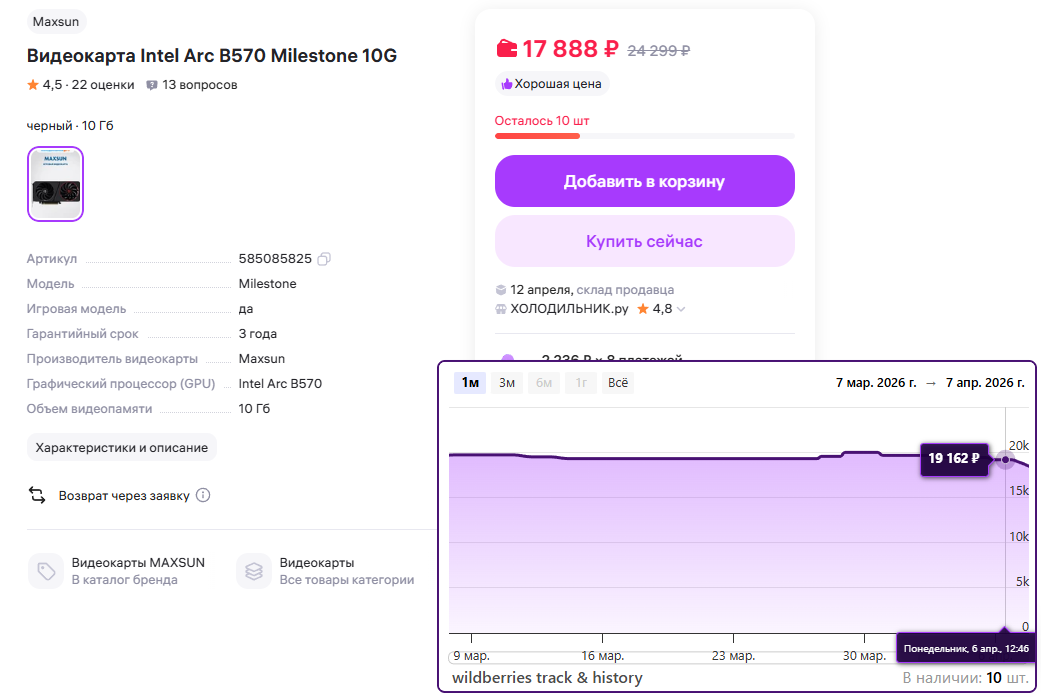This screenshot has height=697, width=1041.
Task: Open the Maxsun brand chip
Action: pos(57,21)
